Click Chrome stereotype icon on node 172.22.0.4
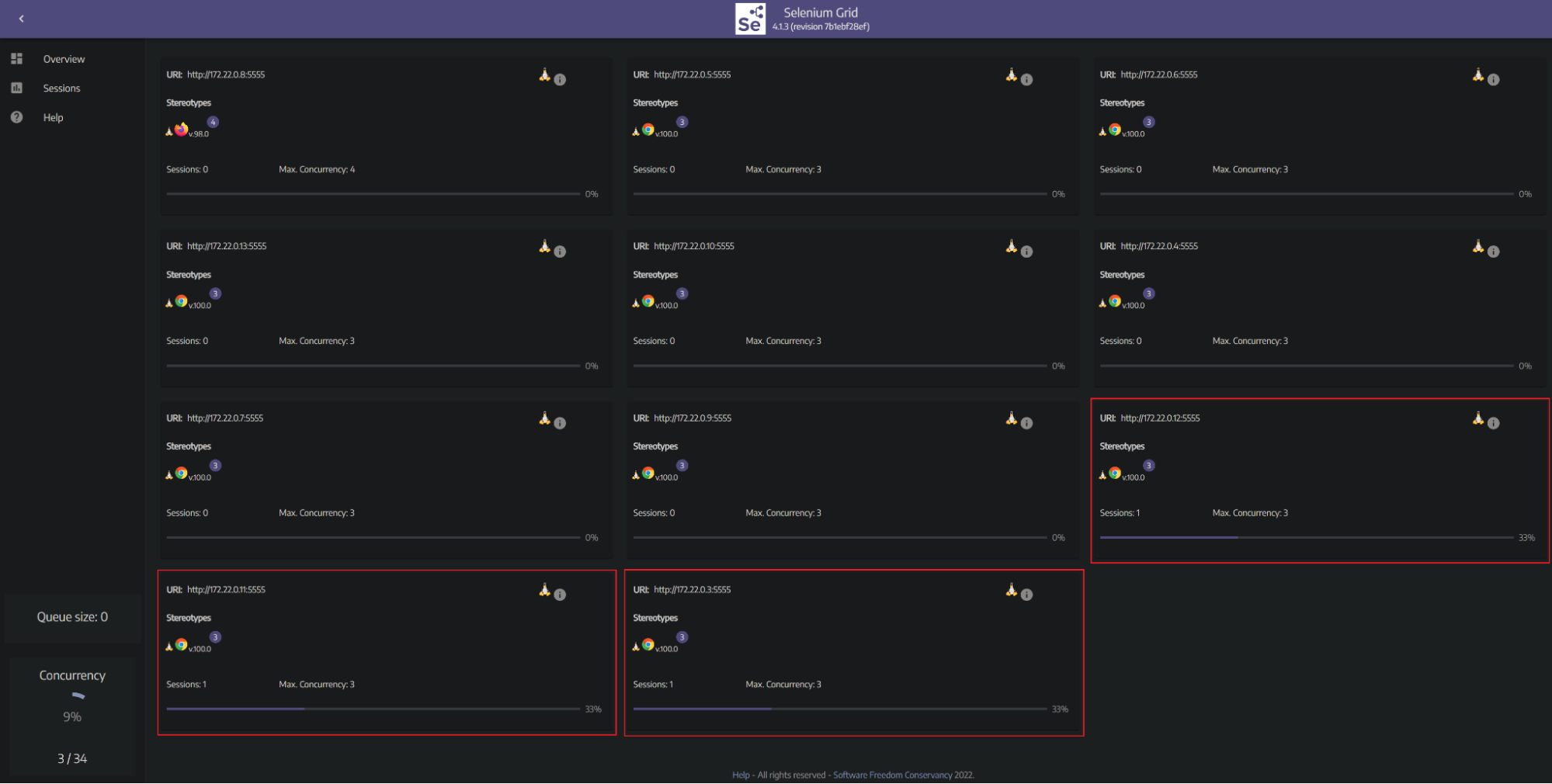 (1114, 301)
